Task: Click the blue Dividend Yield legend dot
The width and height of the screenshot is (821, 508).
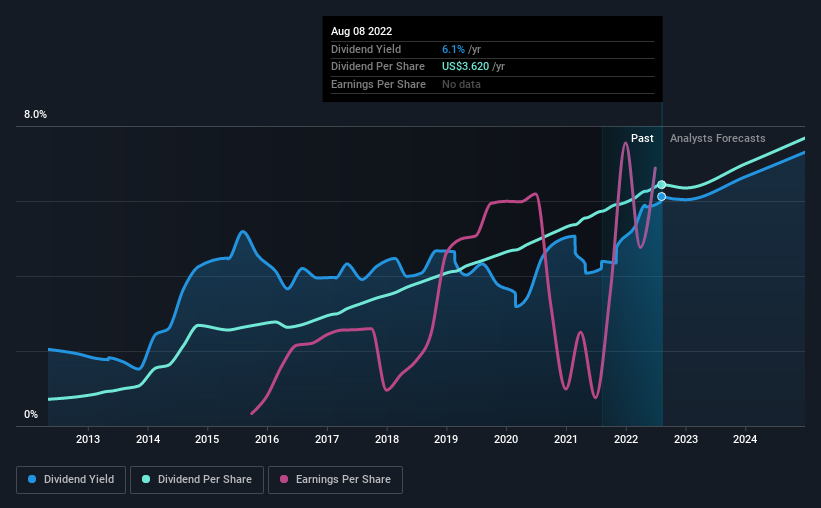Action: [x=32, y=479]
